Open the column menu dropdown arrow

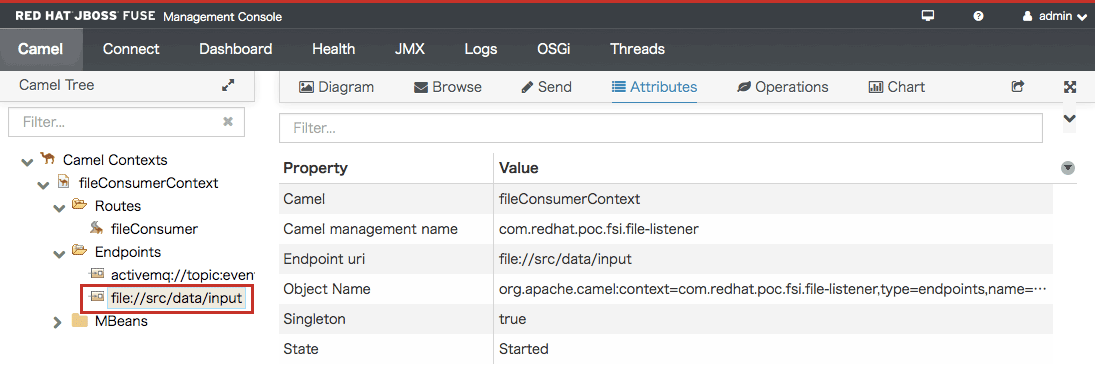(1067, 168)
